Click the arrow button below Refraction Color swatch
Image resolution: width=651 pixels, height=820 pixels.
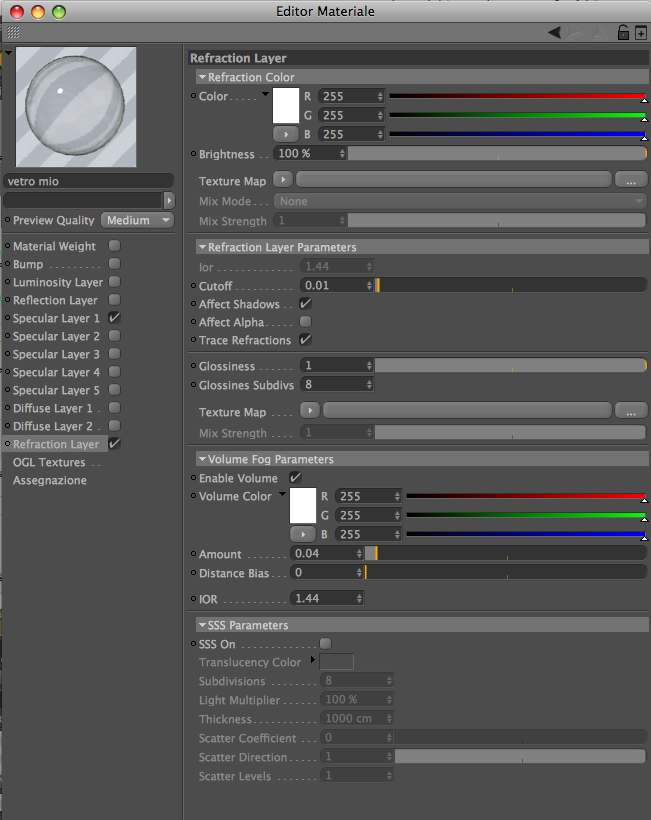coord(285,134)
